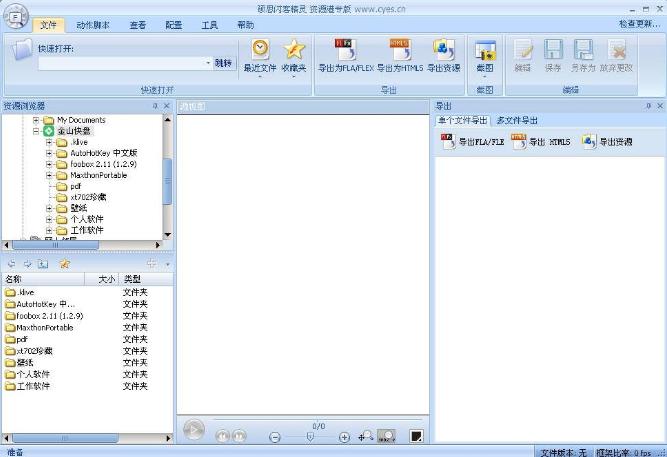Click 导出为FLA/FLEX ribbon icon
The height and width of the screenshot is (457, 667).
pyautogui.click(x=343, y=50)
